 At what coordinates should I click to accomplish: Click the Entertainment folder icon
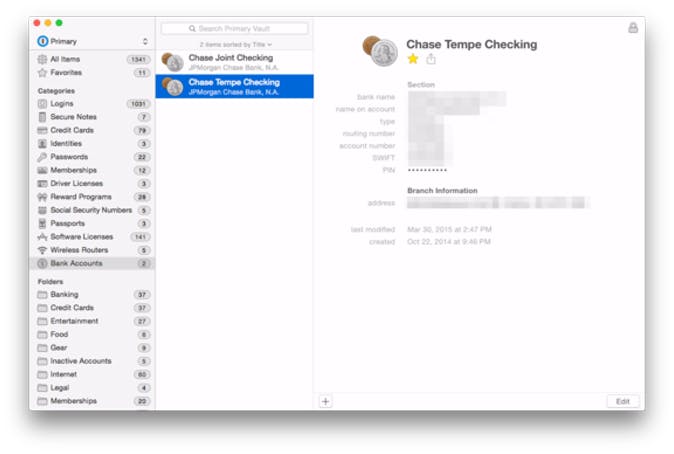[x=42, y=322]
